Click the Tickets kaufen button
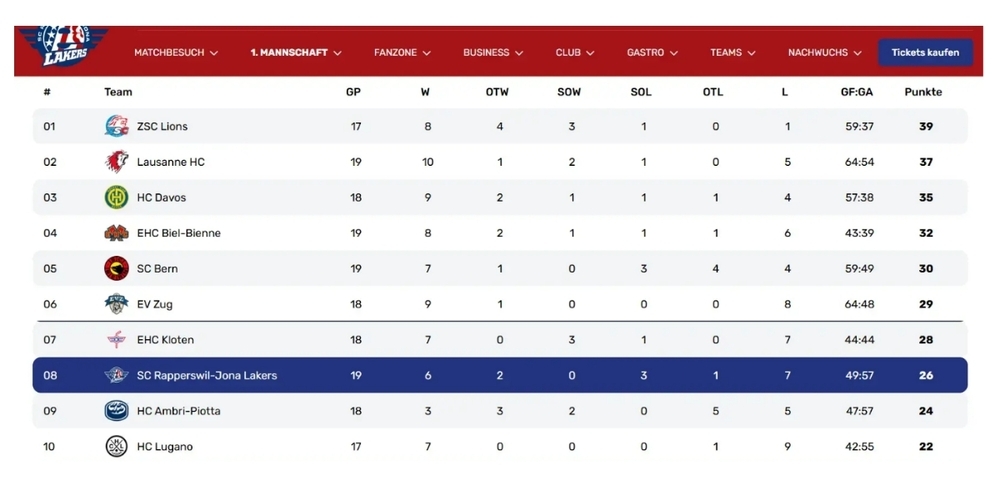This screenshot has height=500, width=1000. coord(925,52)
